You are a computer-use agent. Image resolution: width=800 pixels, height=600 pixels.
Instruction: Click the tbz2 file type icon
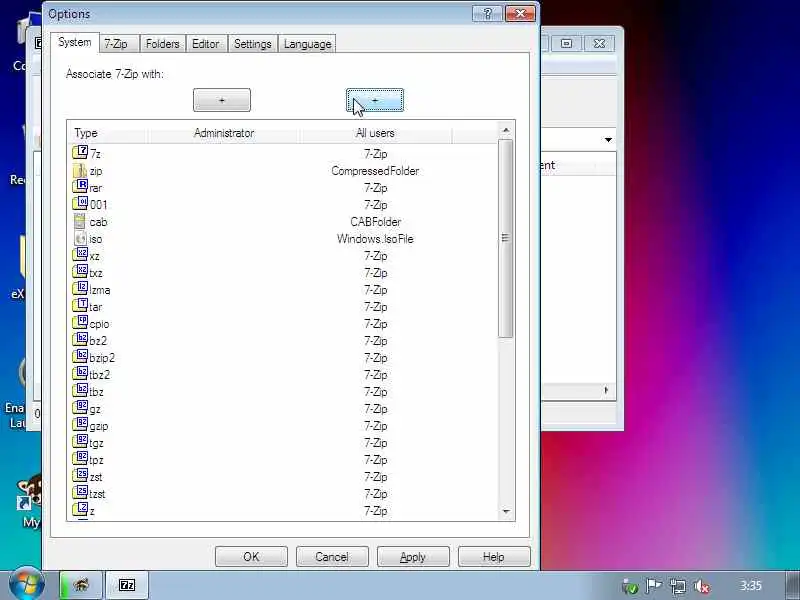click(x=80, y=373)
